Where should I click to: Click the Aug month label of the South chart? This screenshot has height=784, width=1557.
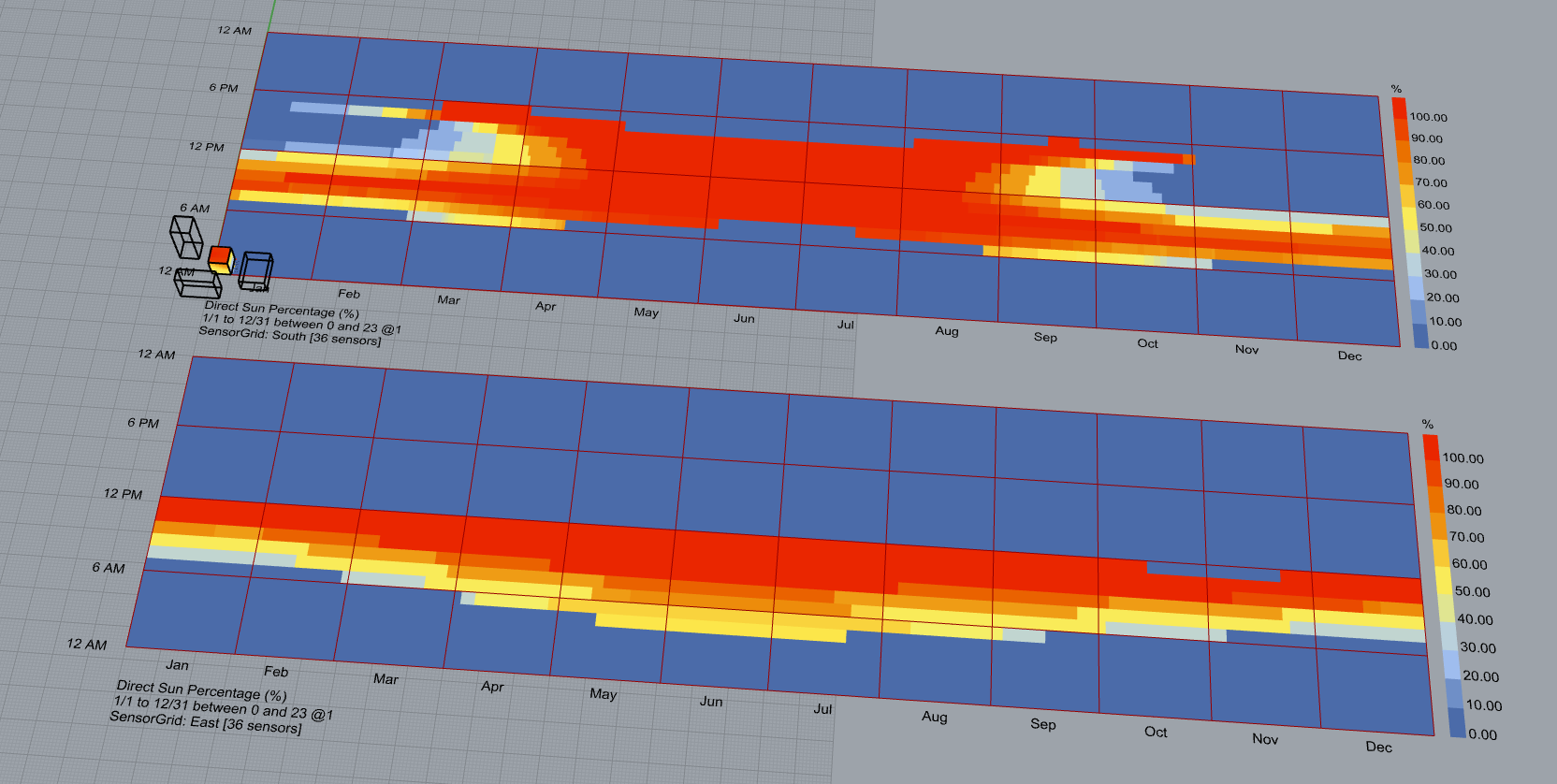tap(947, 331)
